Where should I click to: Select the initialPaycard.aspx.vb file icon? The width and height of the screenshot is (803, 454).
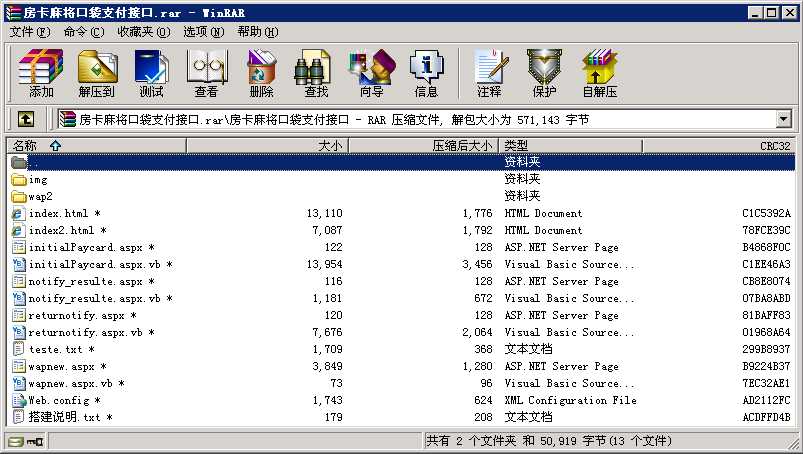(x=18, y=265)
